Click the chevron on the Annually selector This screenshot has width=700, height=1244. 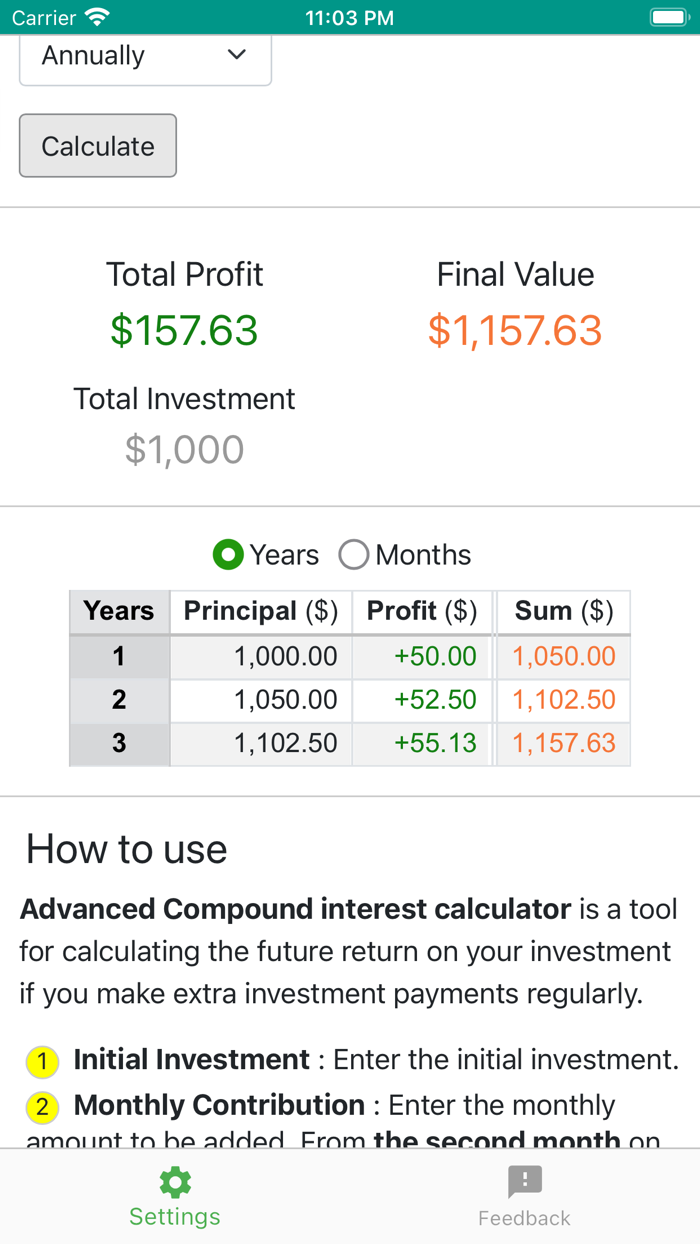(x=236, y=56)
